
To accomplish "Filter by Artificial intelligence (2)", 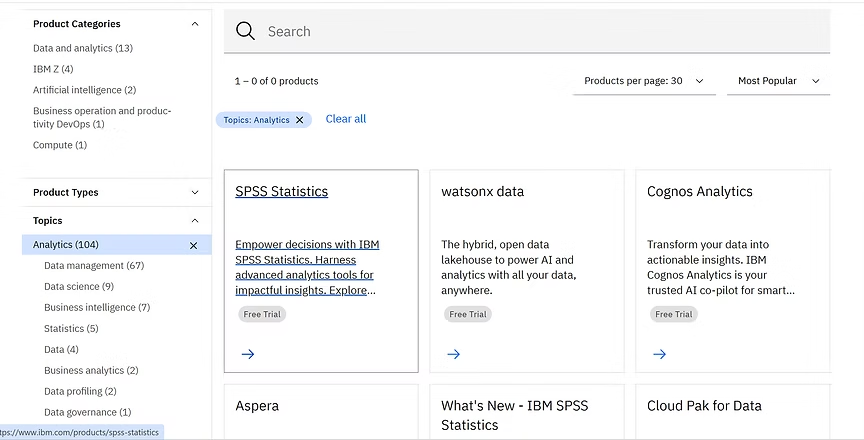I will click(84, 90).
